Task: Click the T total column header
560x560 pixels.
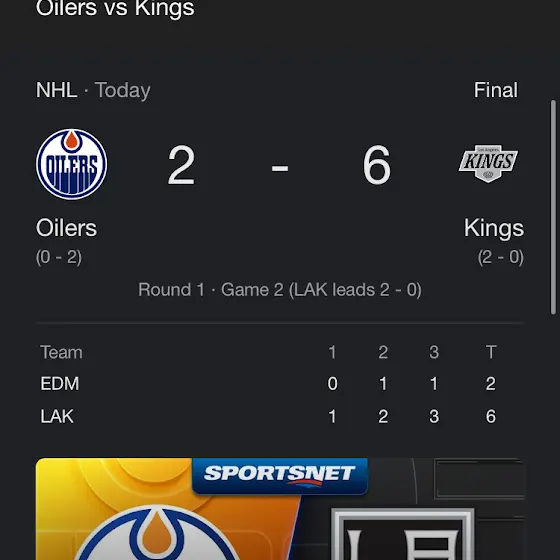Action: [491, 352]
